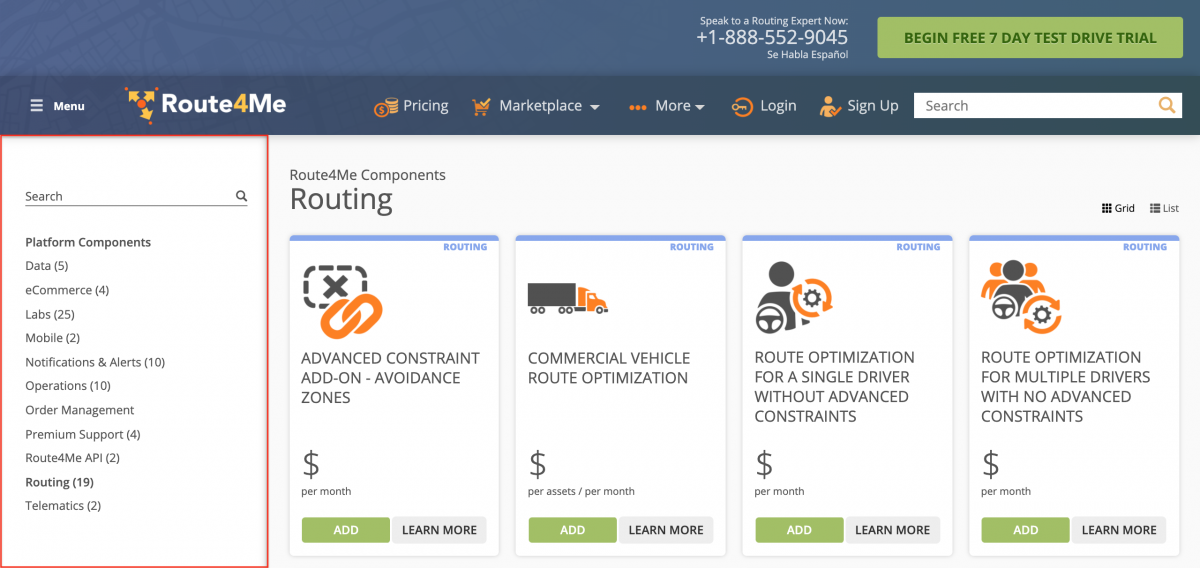Switch to List view
This screenshot has width=1200, height=568.
coord(1165,208)
